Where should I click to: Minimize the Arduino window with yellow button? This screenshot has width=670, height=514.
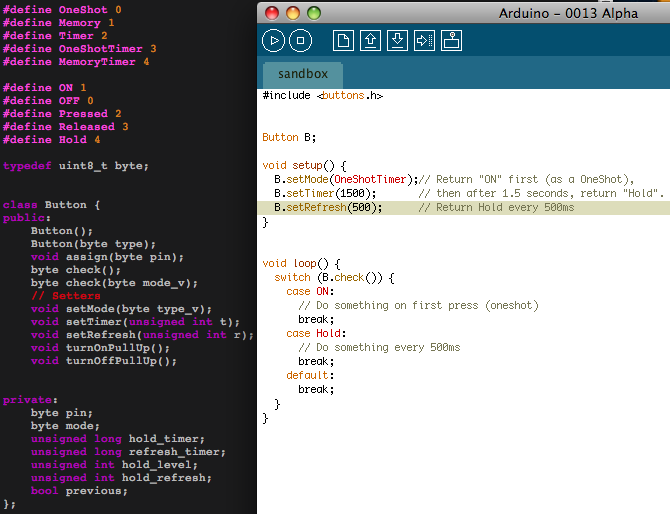[293, 13]
